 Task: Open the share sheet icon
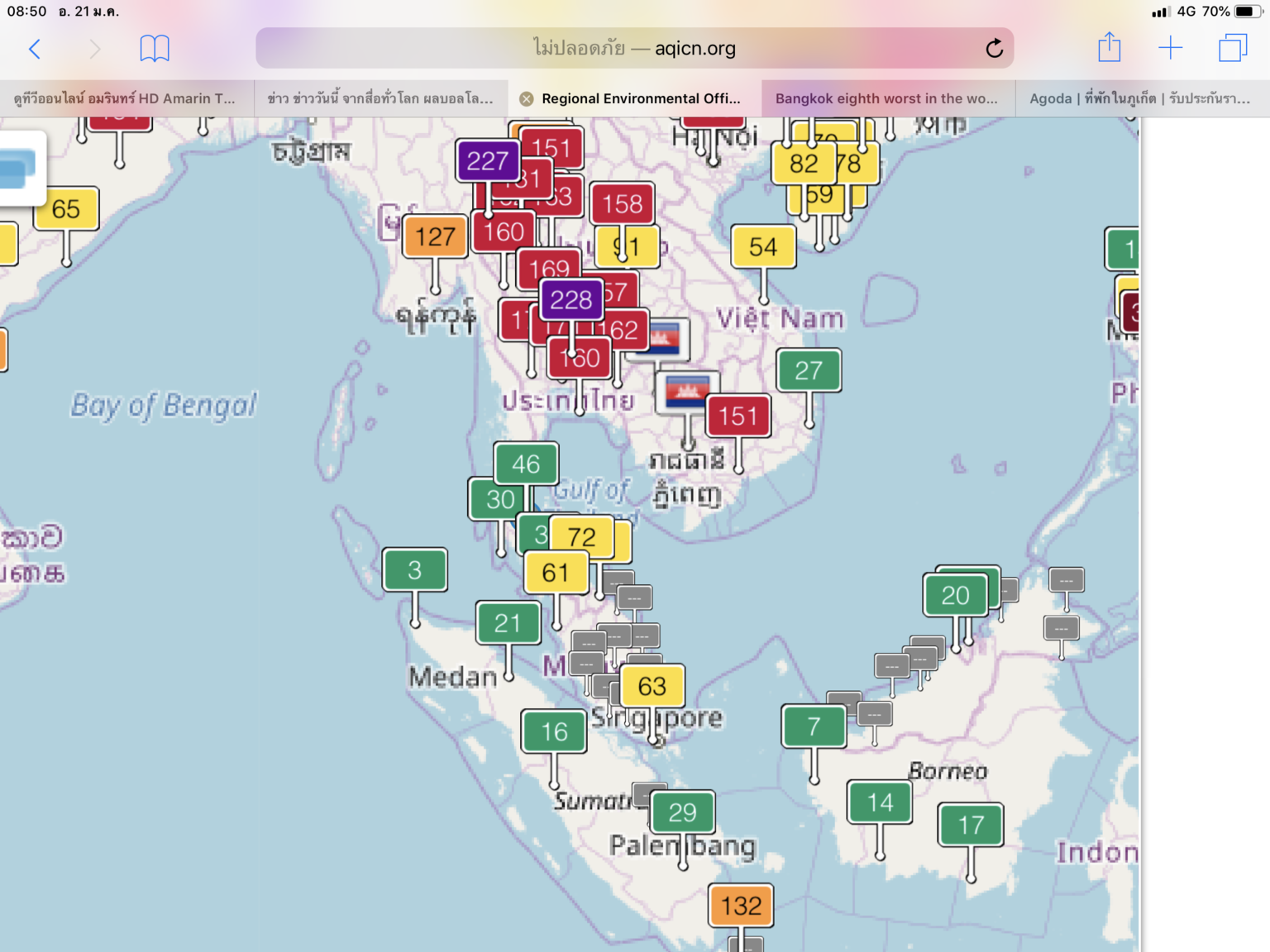pyautogui.click(x=1109, y=48)
